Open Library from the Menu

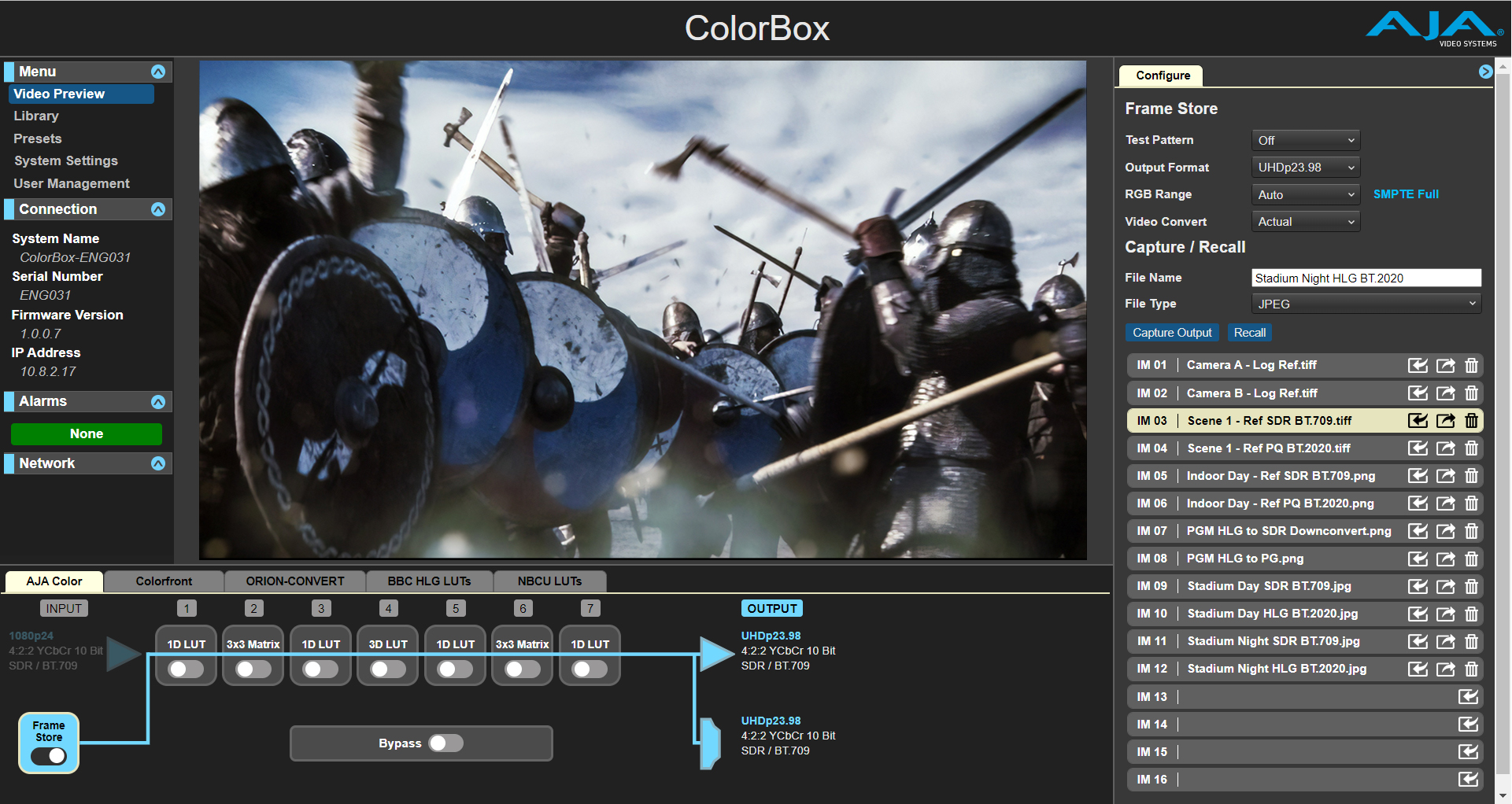pyautogui.click(x=36, y=116)
